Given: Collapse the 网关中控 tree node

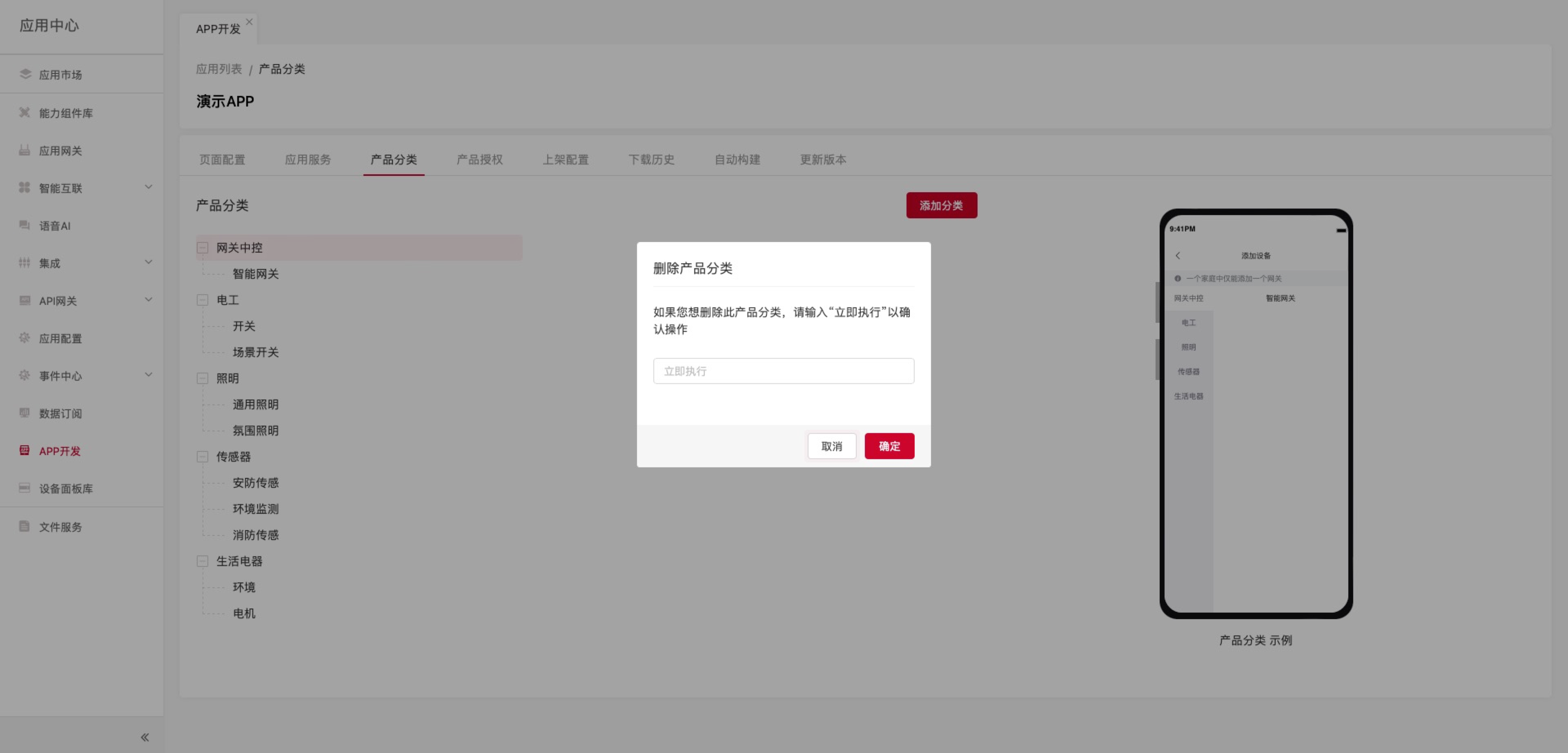Looking at the screenshot, I should pos(203,248).
